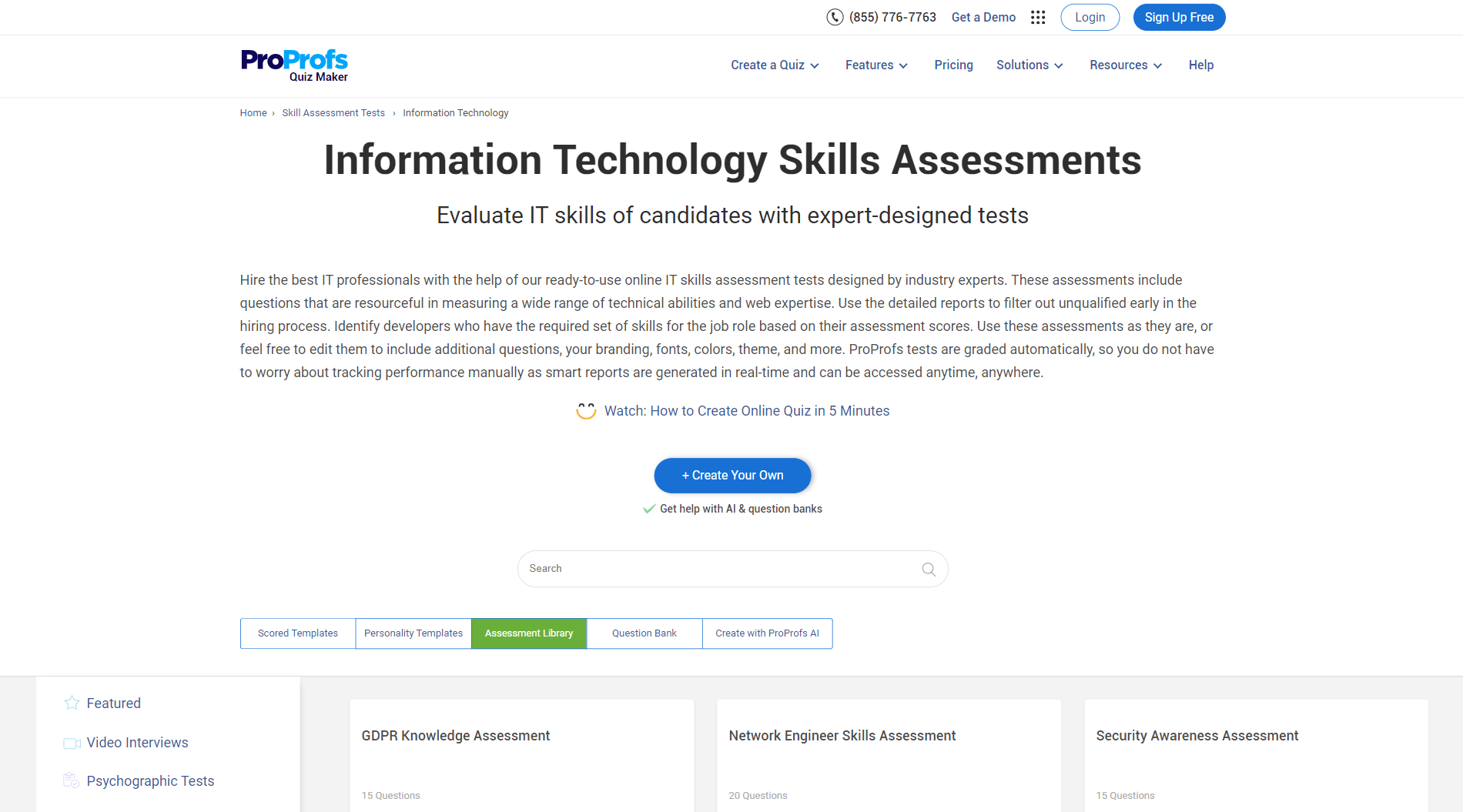Expand the Create a Quiz dropdown
1463x812 pixels.
(775, 65)
